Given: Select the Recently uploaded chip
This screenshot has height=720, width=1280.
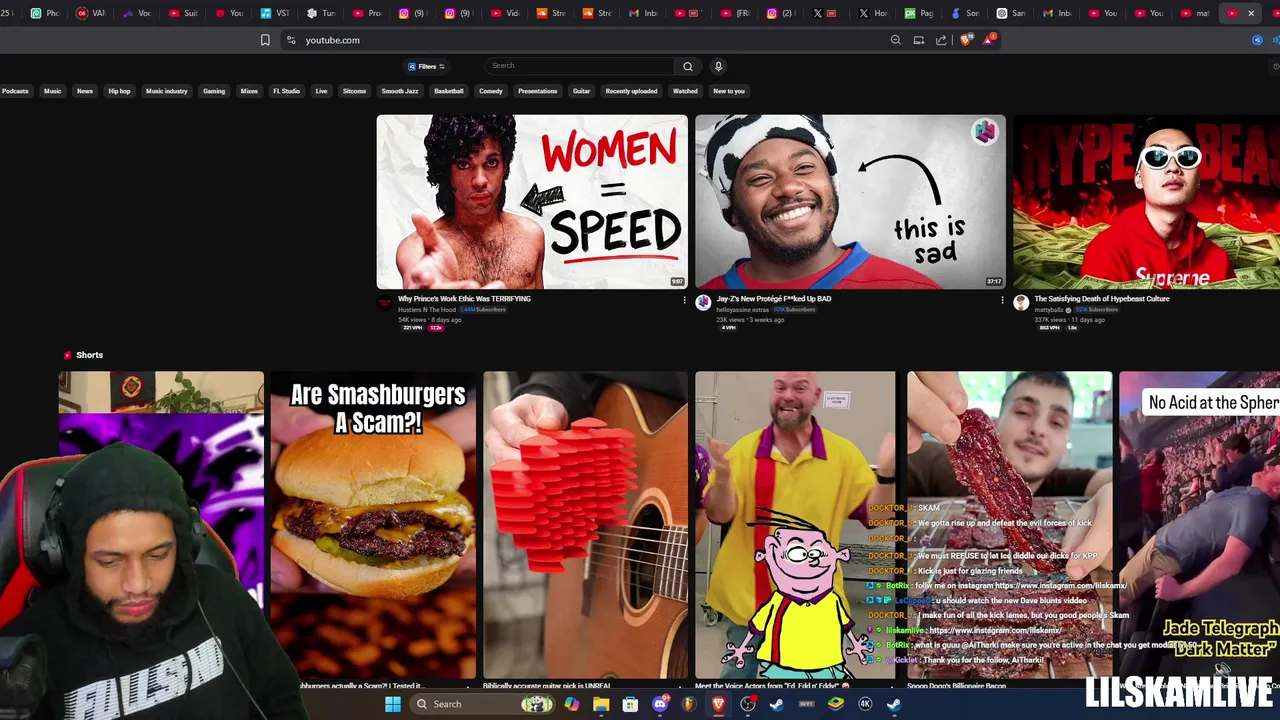Looking at the screenshot, I should click(631, 91).
